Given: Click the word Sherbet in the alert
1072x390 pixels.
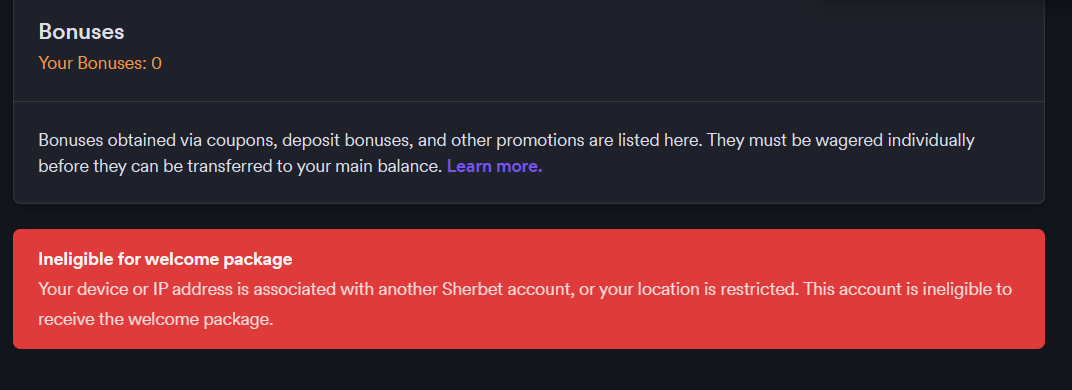Looking at the screenshot, I should pos(470,289).
